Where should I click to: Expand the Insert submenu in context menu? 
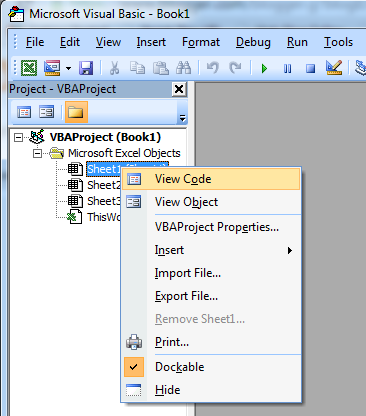(211, 250)
